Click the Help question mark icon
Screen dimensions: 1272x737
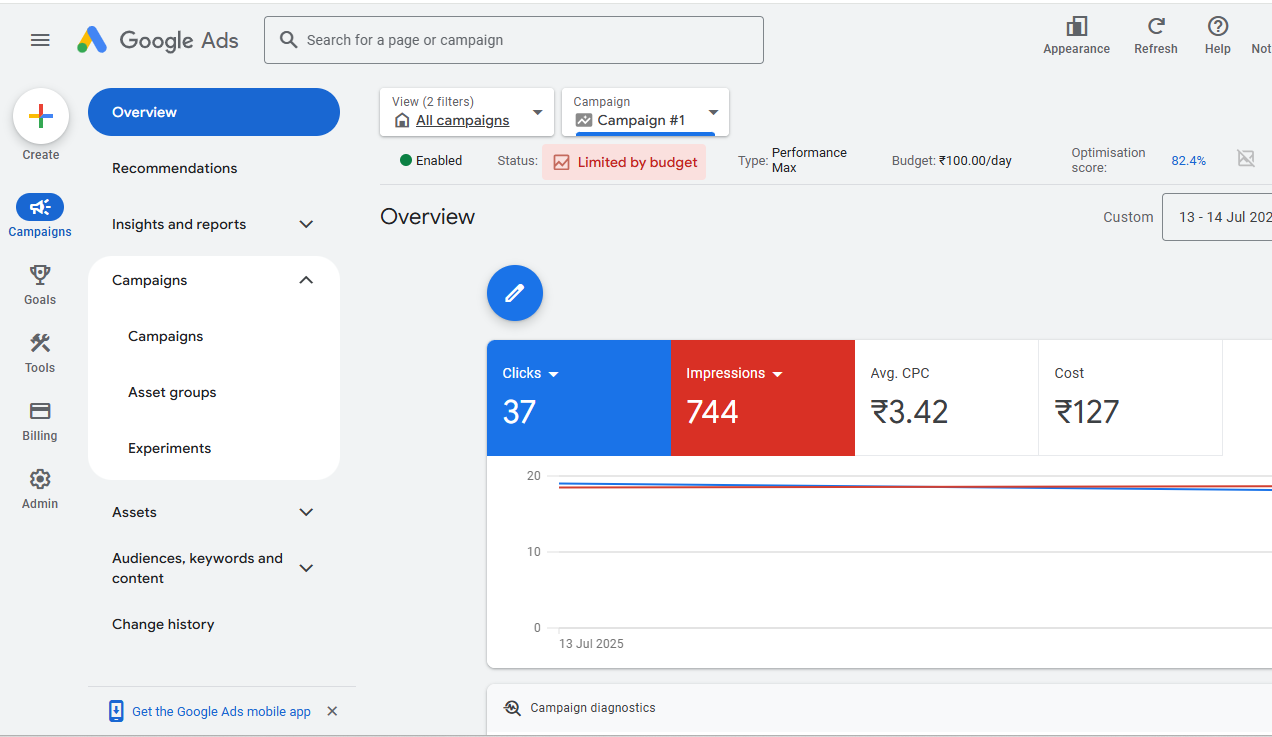click(x=1217, y=27)
